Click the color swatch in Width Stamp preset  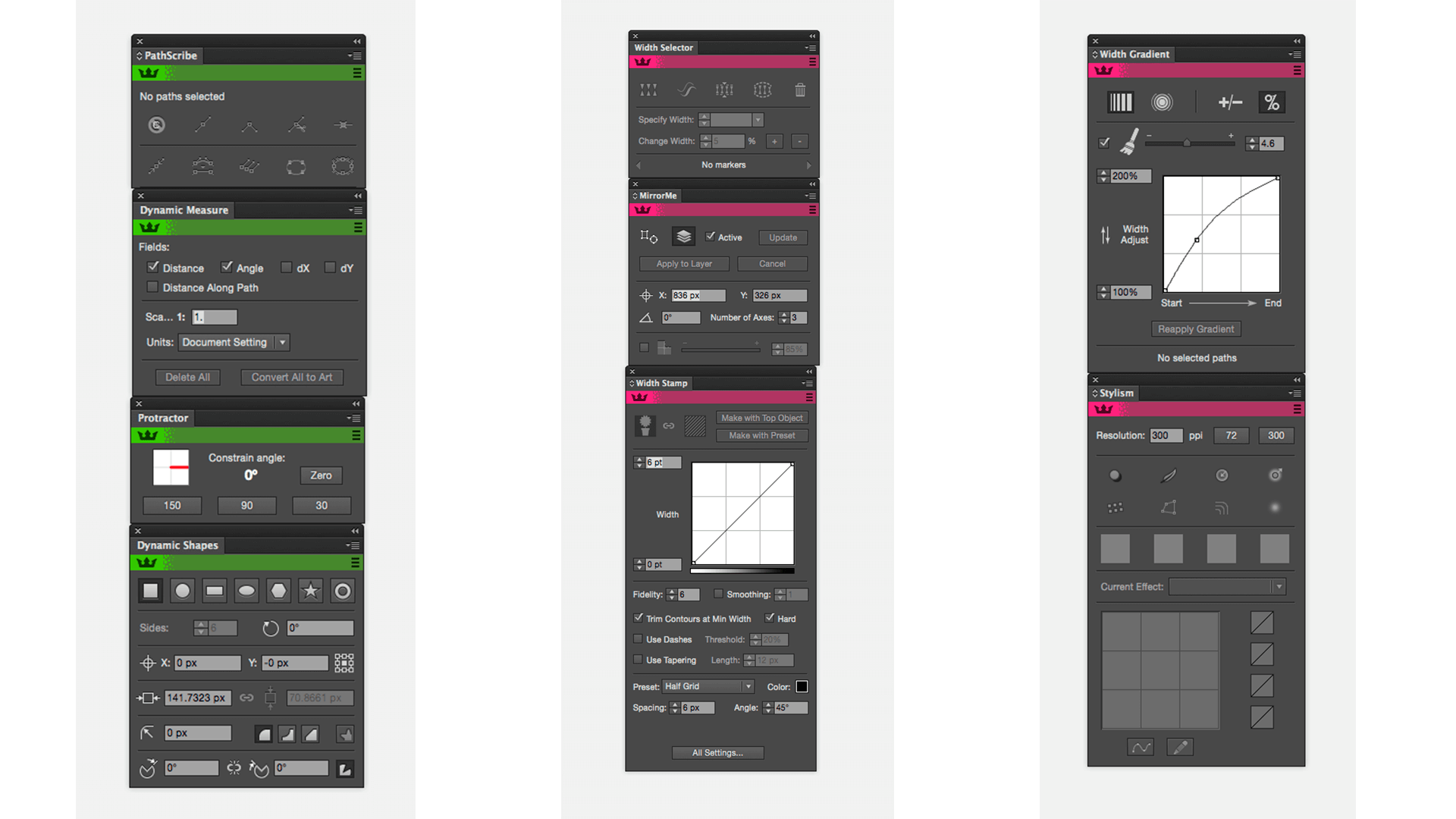(802, 687)
